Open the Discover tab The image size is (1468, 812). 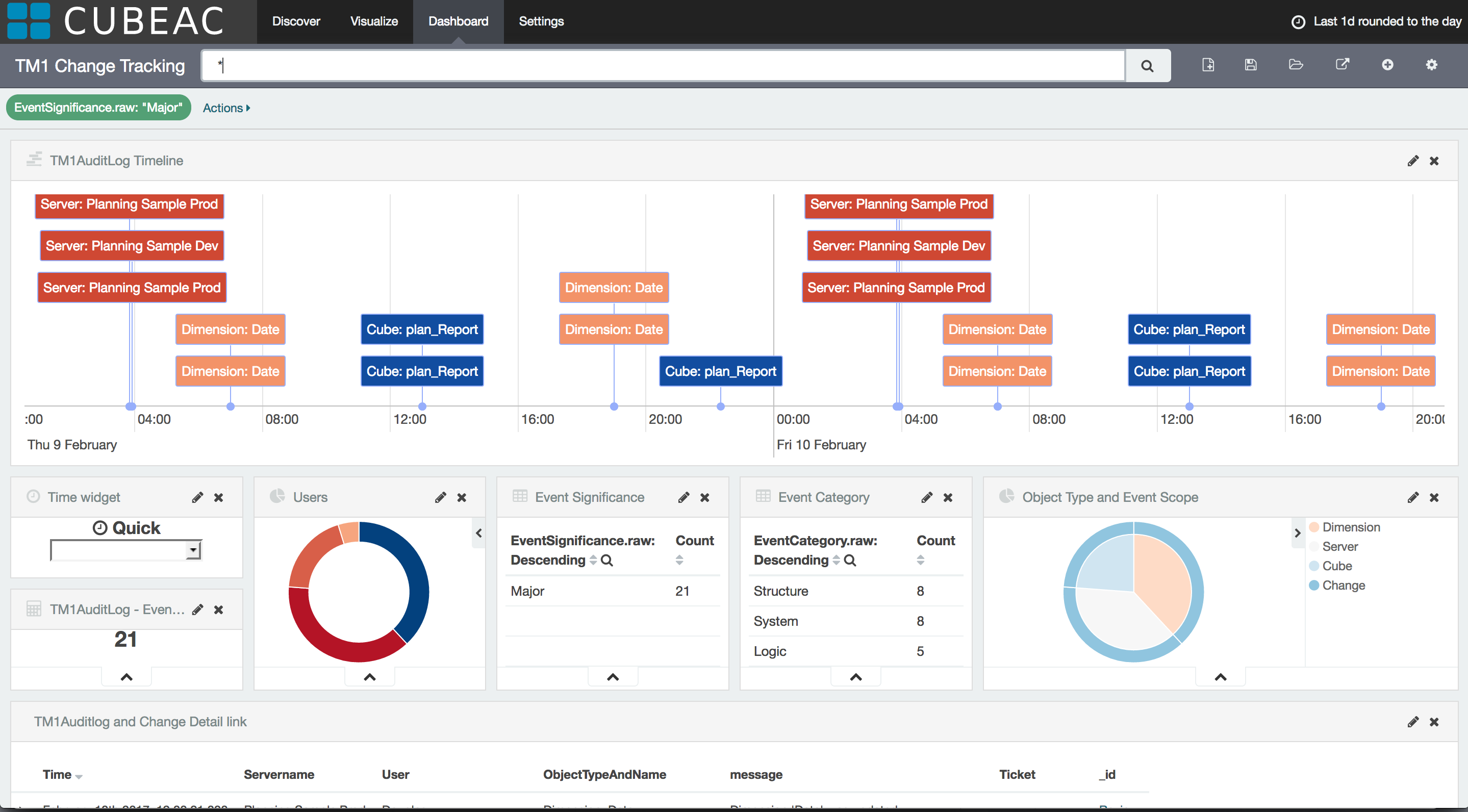[x=296, y=21]
